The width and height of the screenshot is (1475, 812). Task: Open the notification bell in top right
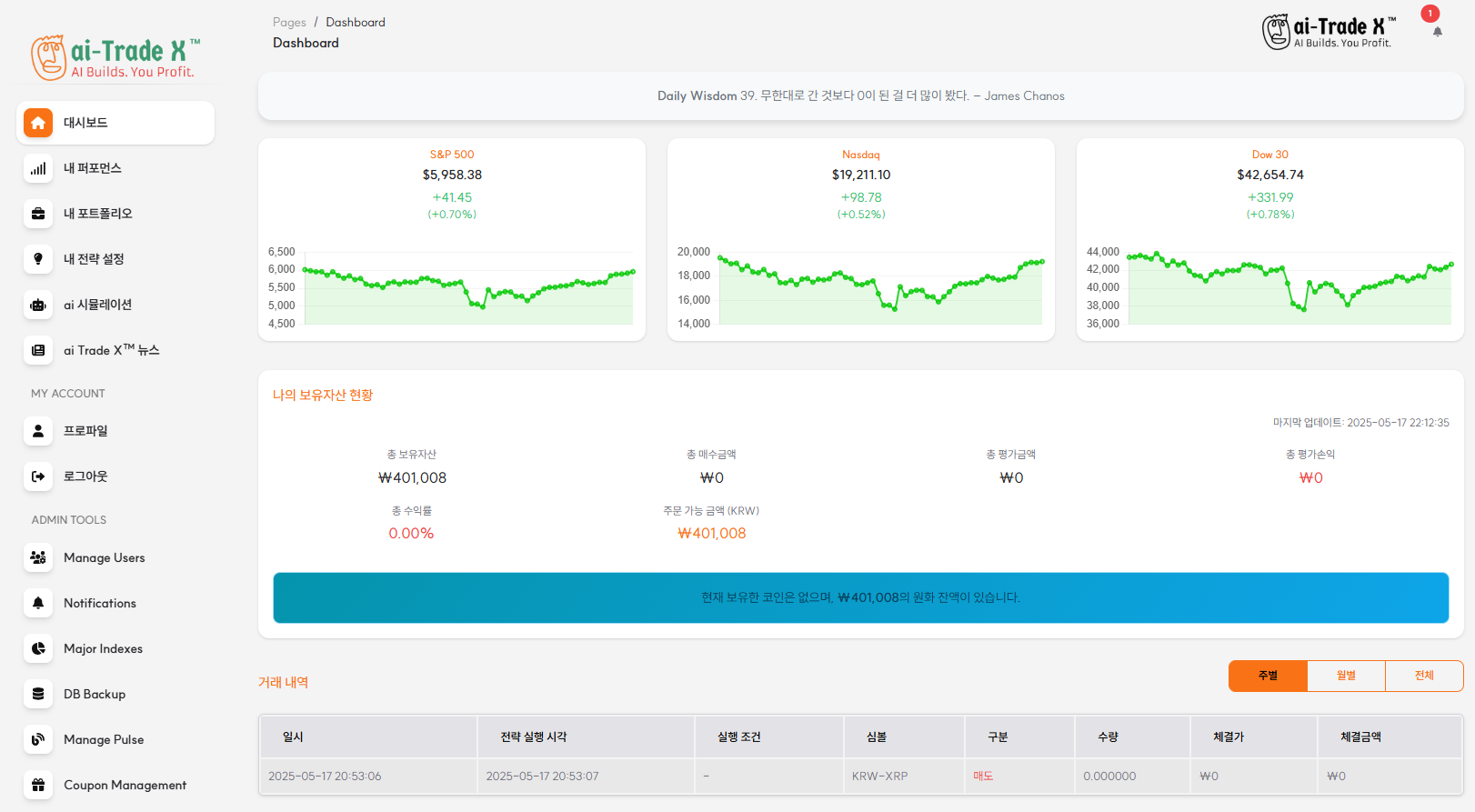click(x=1437, y=32)
